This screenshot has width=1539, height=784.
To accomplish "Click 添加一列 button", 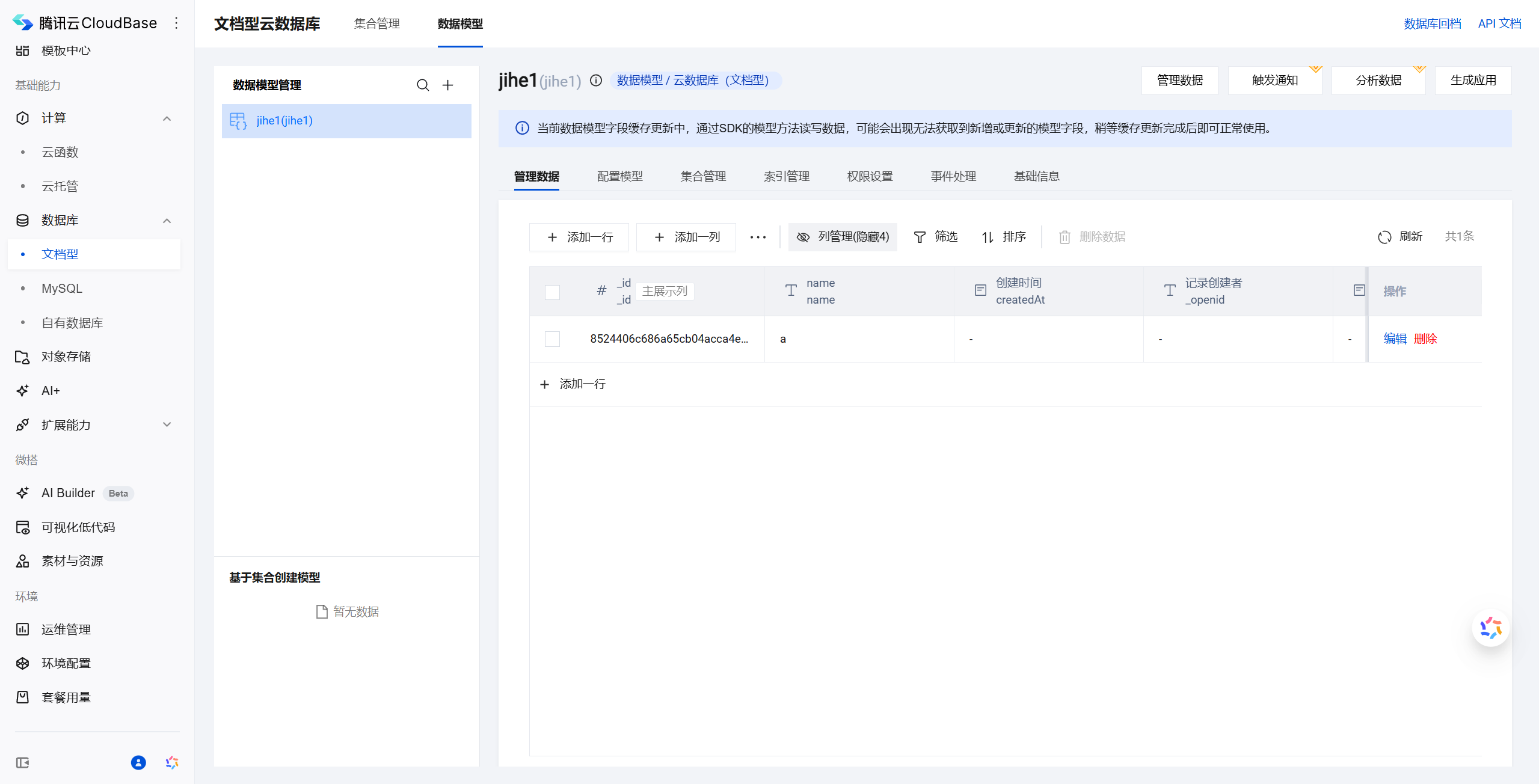I will pos(686,237).
